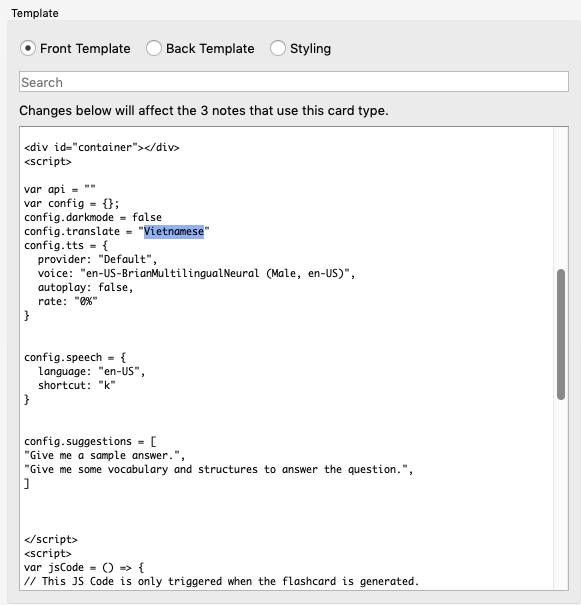Click the provider: "Default" line

[x=98, y=259]
